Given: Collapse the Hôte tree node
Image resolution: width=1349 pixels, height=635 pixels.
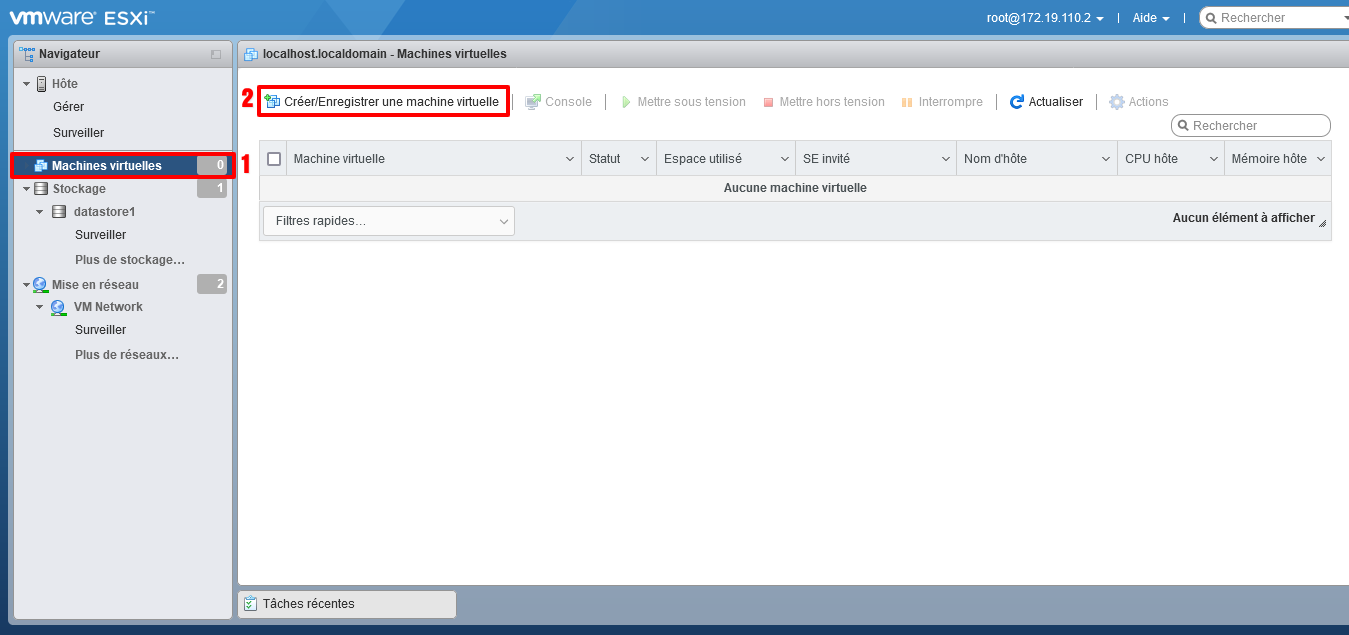Looking at the screenshot, I should coord(26,84).
